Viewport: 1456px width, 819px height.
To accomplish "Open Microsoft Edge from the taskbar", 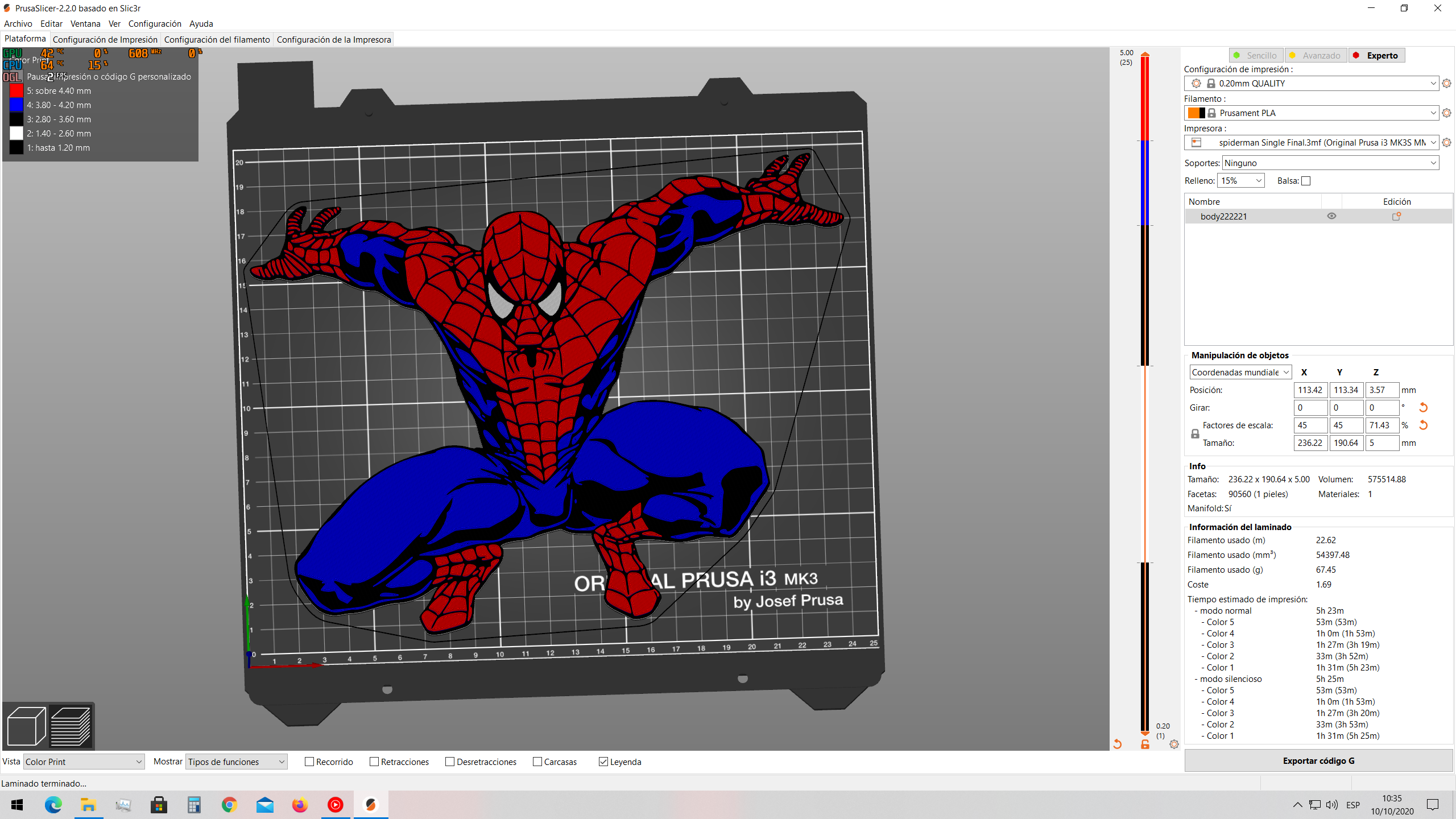I will click(x=53, y=805).
